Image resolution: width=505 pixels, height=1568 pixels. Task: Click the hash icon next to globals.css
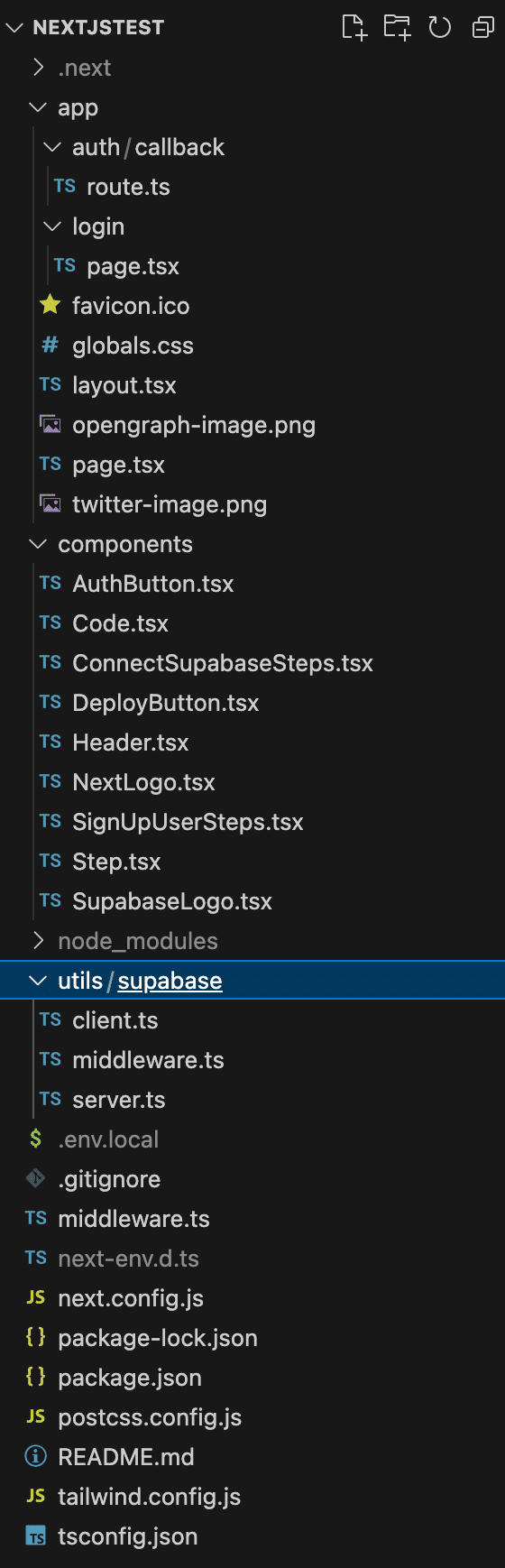(50, 345)
